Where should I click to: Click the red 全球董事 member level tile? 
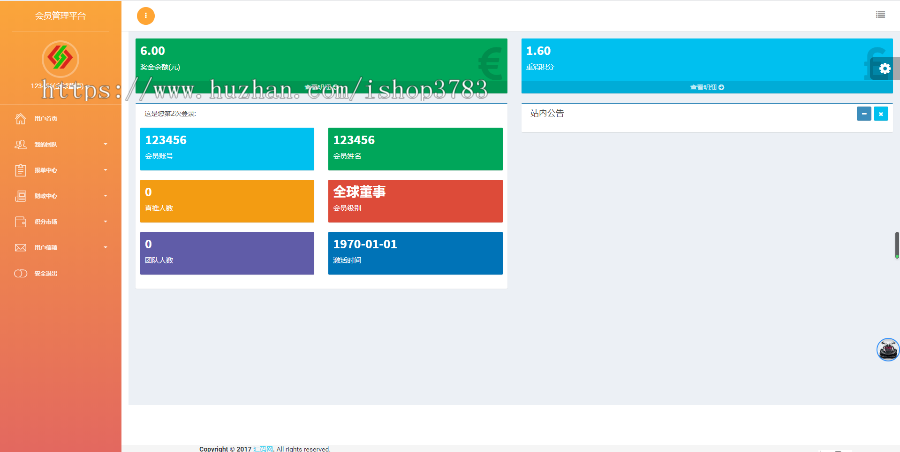[x=415, y=201]
